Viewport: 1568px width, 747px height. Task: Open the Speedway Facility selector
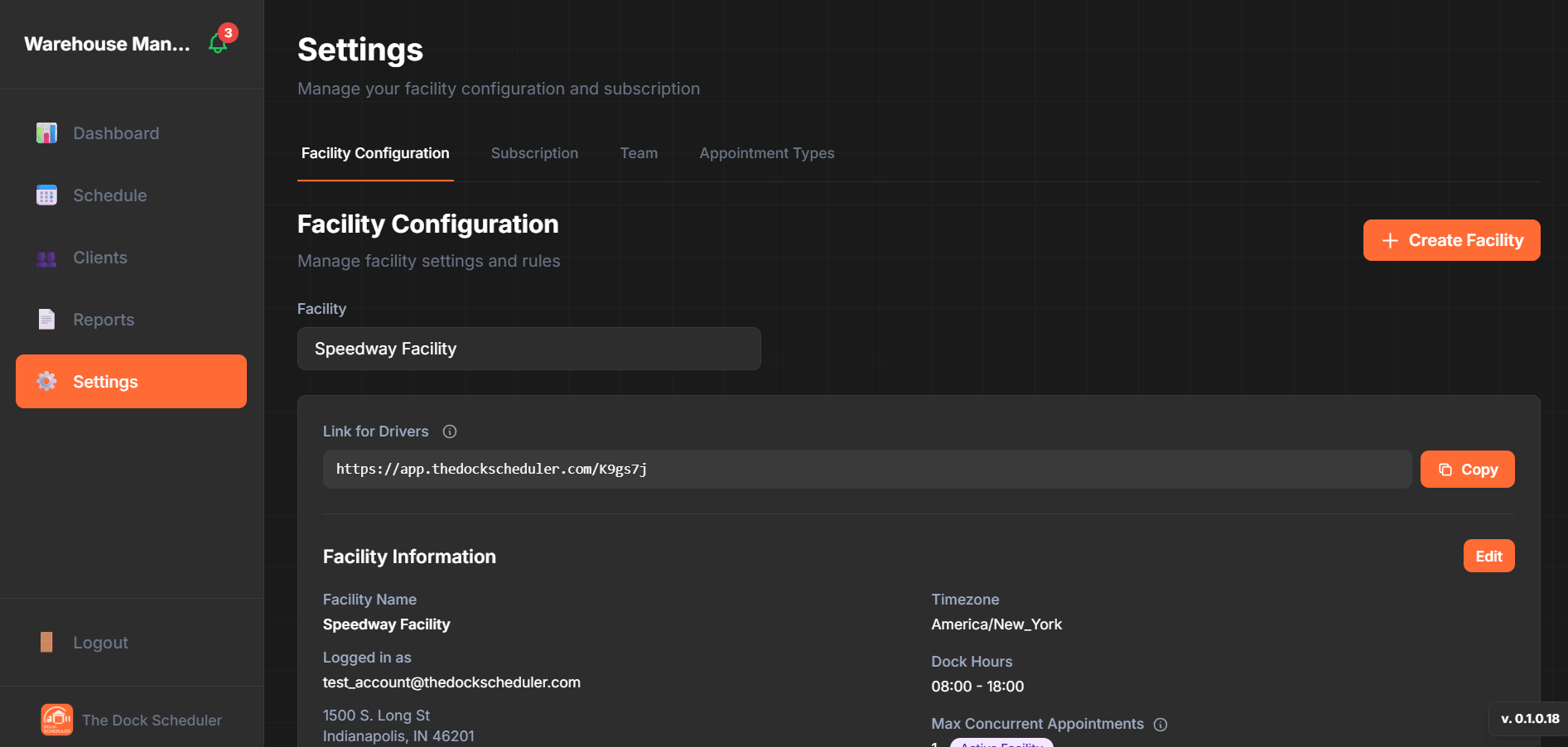[x=528, y=349]
